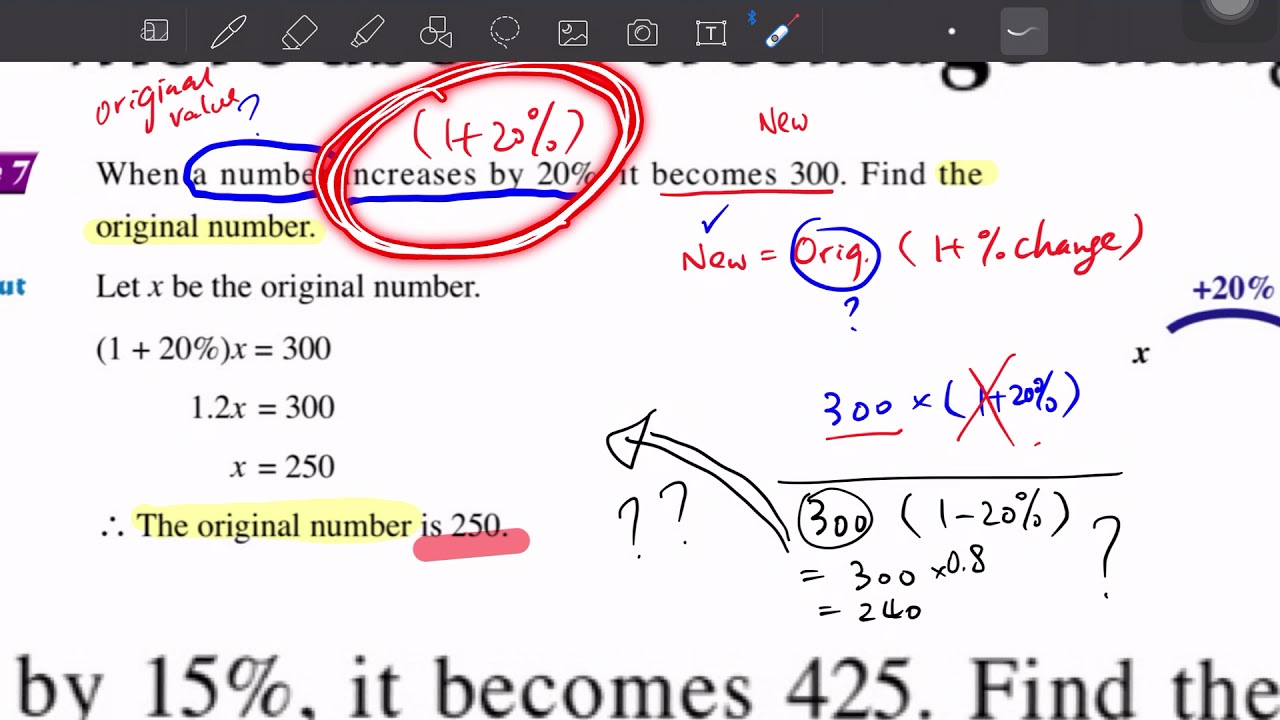Viewport: 1280px width, 720px height.
Task: Tap the blue circled Orig label
Action: (836, 253)
